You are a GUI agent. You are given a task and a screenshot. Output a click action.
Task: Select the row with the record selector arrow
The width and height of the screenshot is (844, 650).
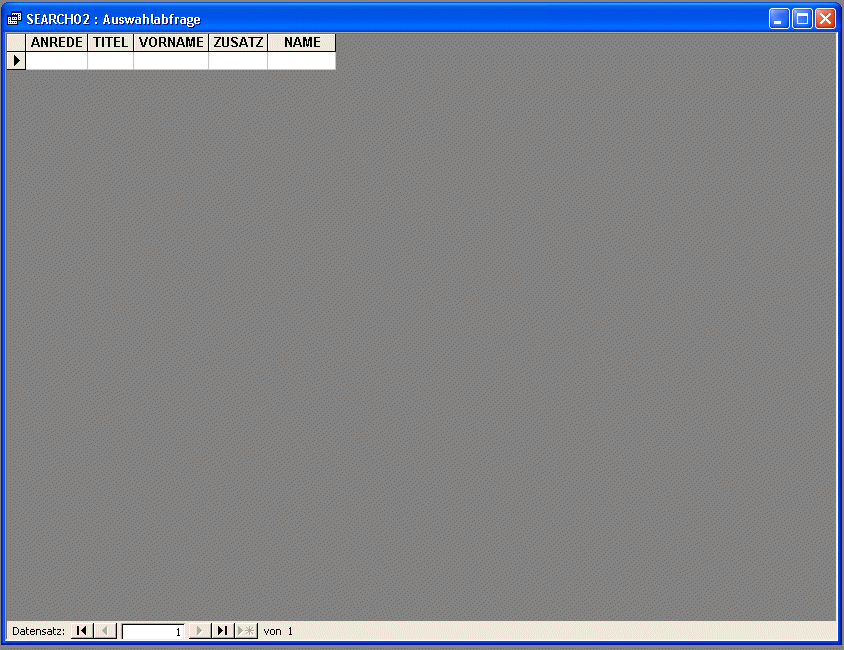pyautogui.click(x=16, y=61)
